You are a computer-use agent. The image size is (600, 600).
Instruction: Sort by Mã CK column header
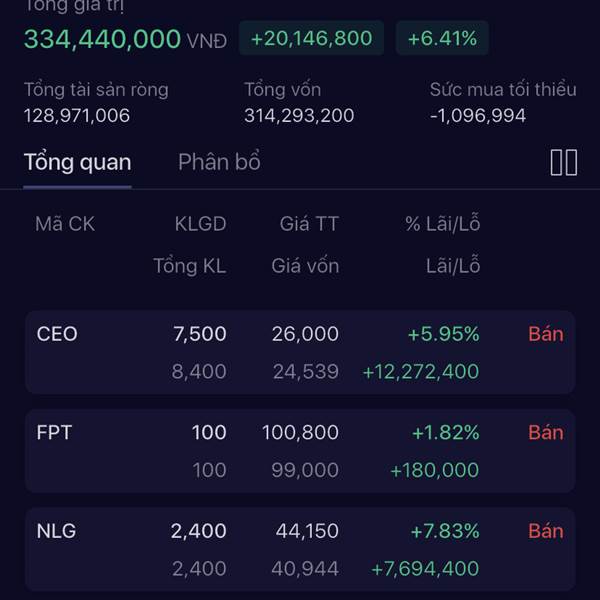[65, 224]
